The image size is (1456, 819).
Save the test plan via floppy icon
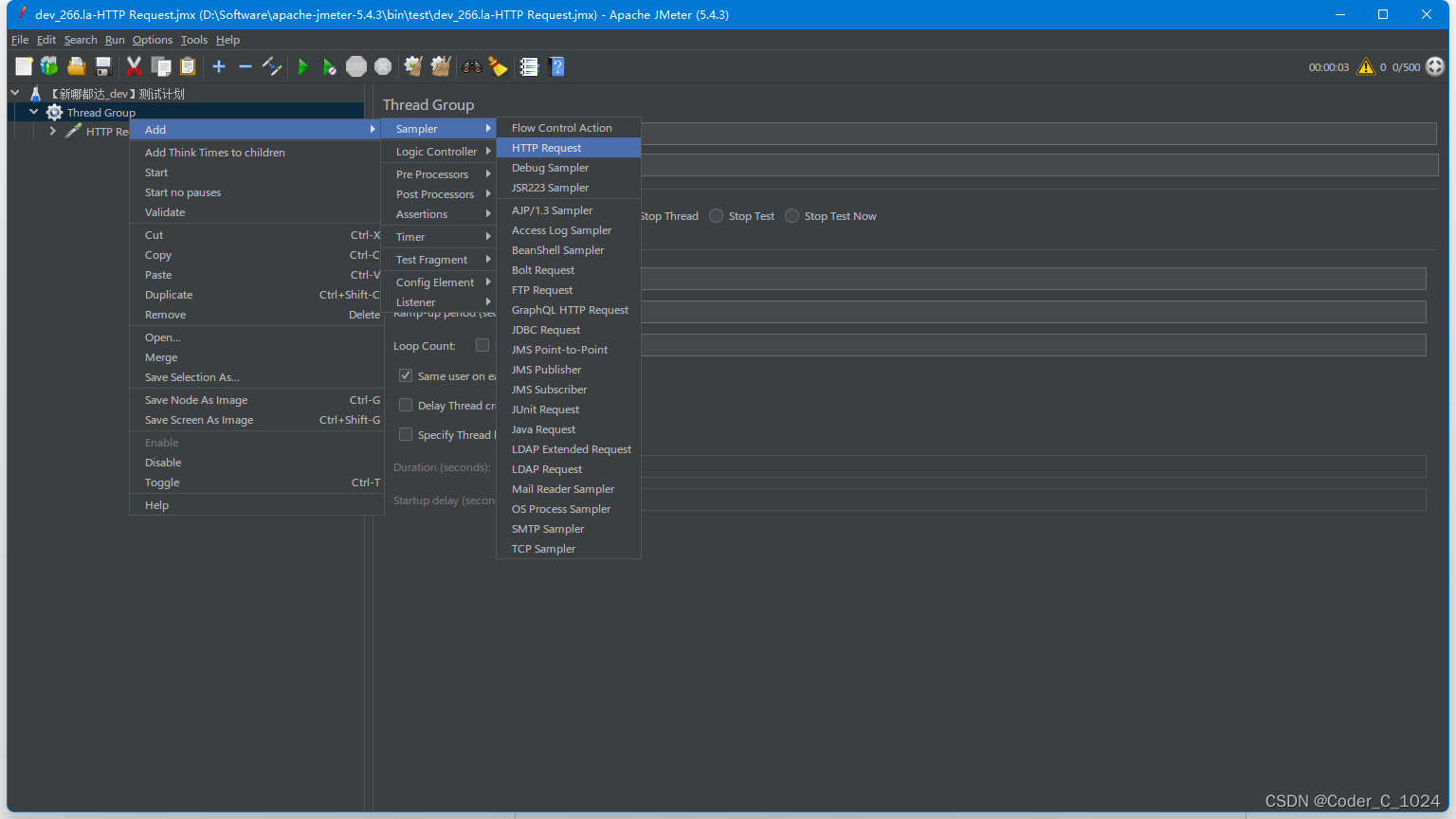[104, 66]
